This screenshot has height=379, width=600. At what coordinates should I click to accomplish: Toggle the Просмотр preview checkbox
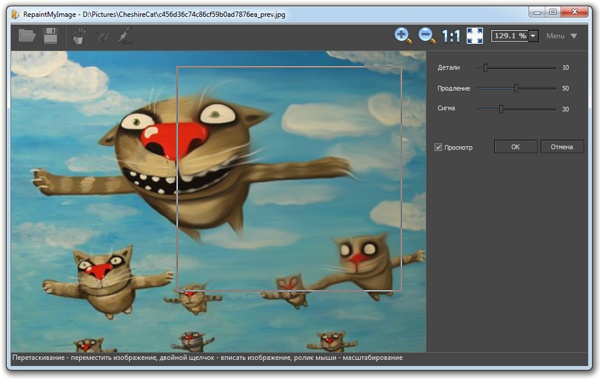(438, 147)
